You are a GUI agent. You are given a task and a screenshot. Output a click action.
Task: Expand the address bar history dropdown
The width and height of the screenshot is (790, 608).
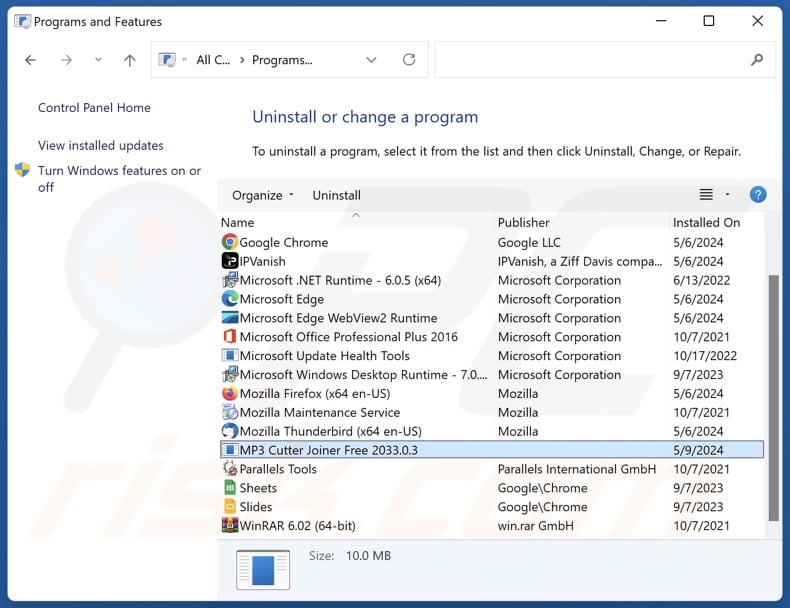point(371,60)
